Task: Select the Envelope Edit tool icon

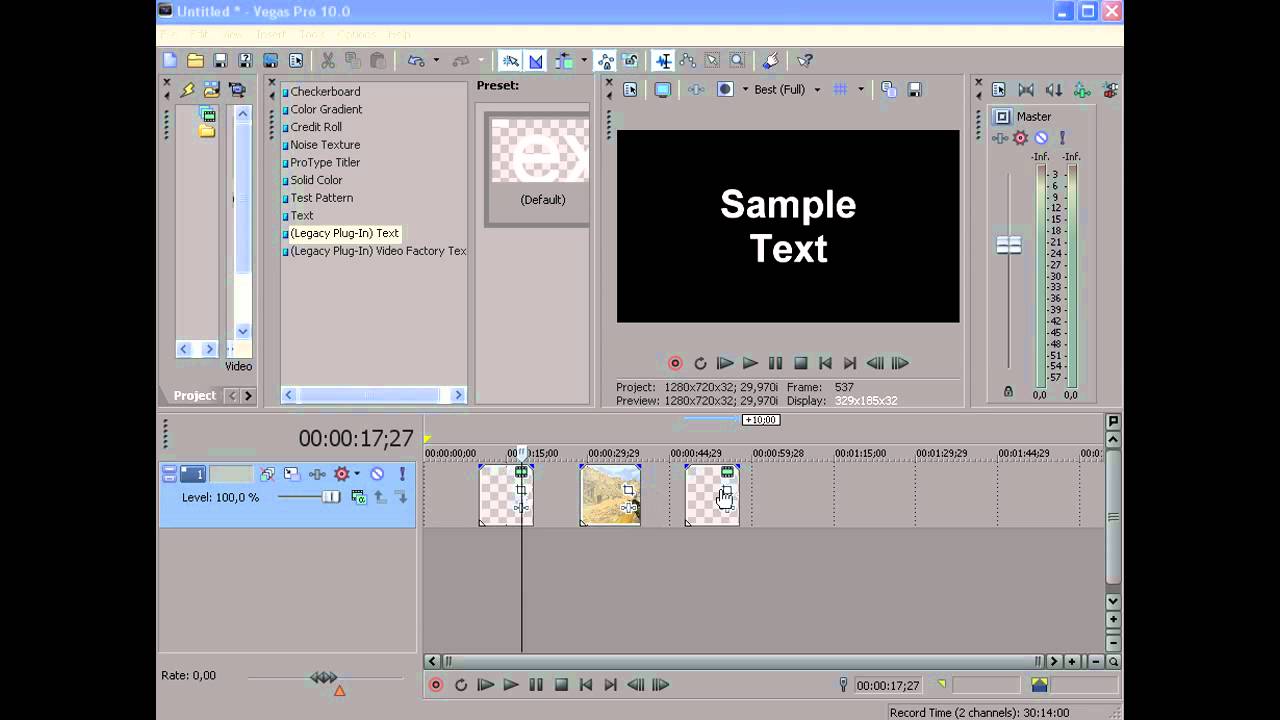Action: click(688, 61)
